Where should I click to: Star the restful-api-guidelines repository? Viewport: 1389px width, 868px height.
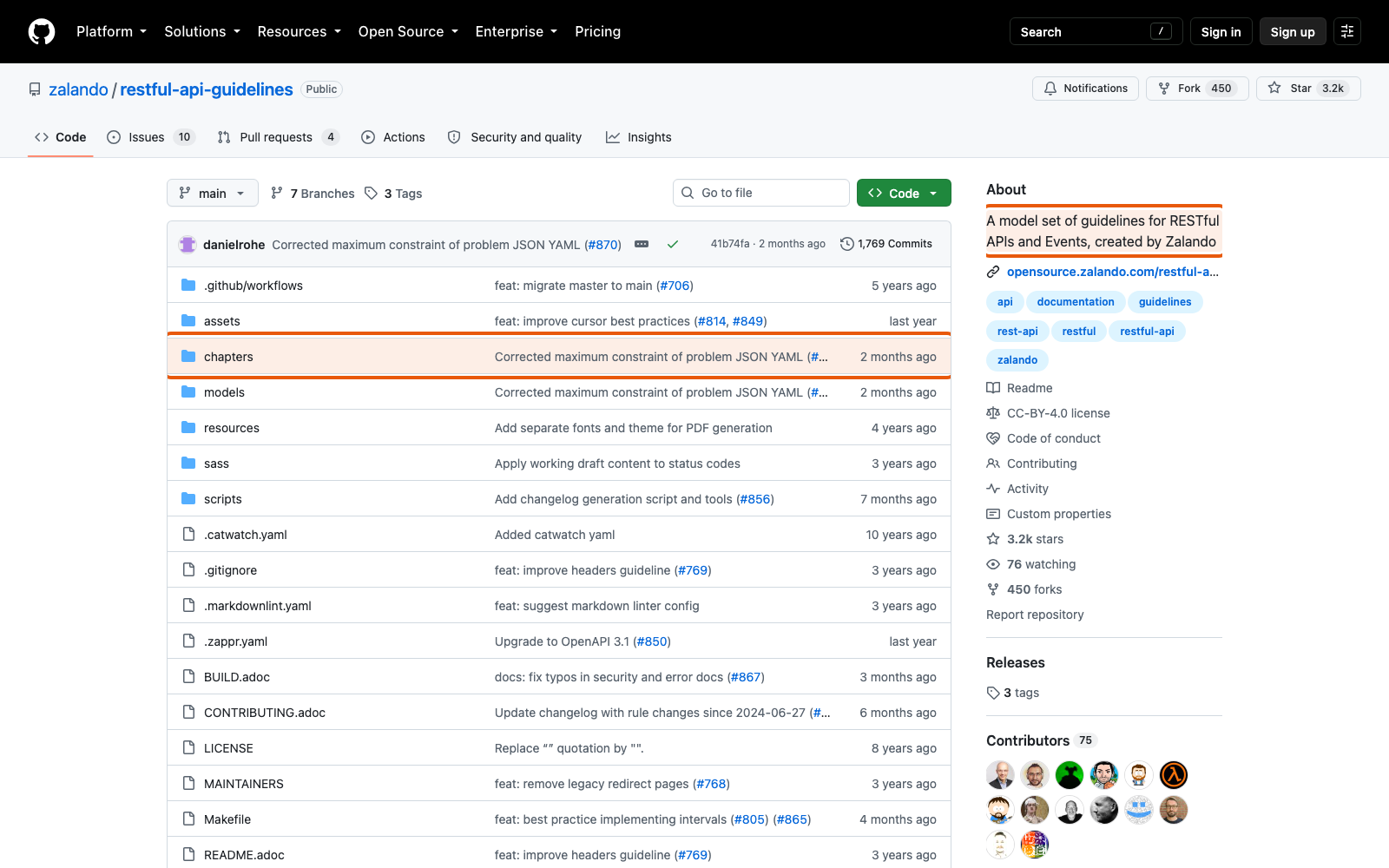point(1308,89)
